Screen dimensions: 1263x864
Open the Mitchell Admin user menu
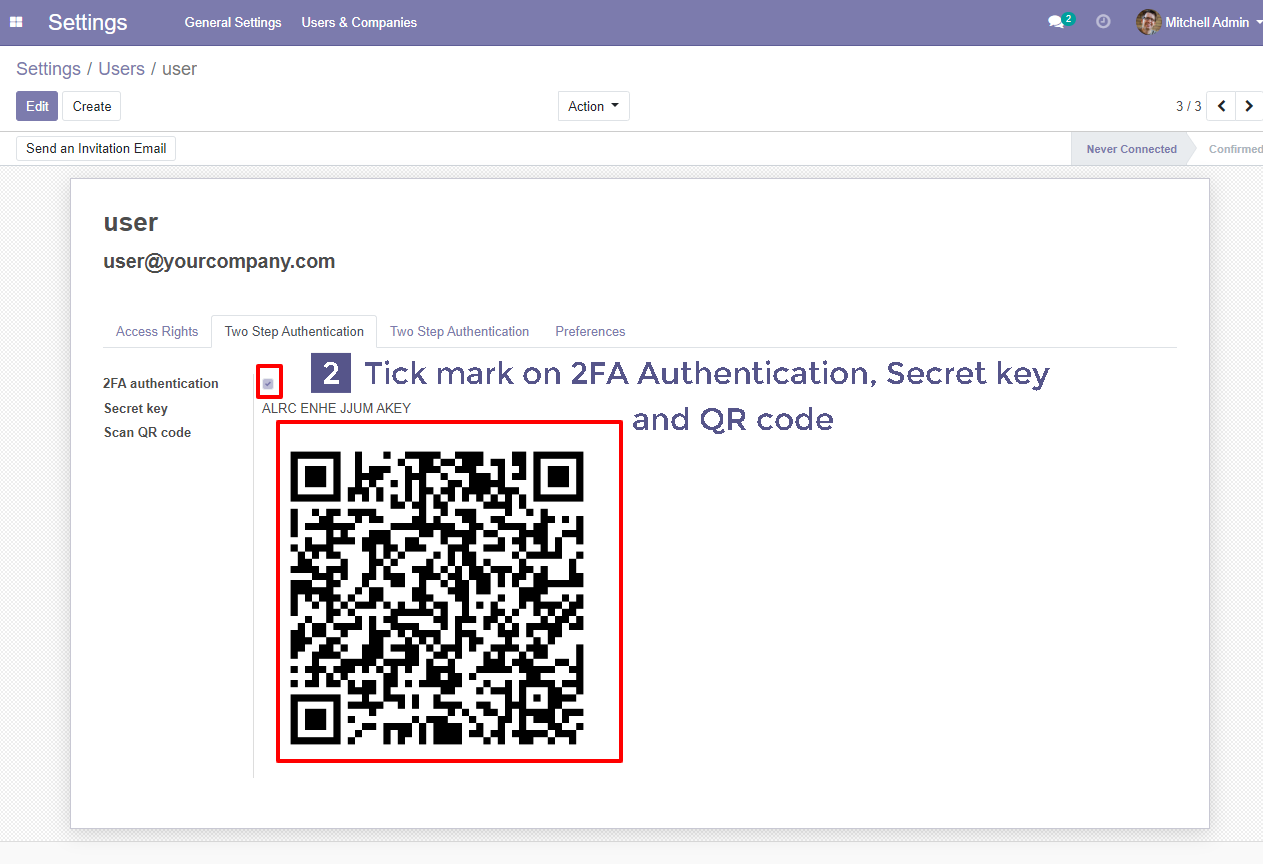(x=1199, y=22)
